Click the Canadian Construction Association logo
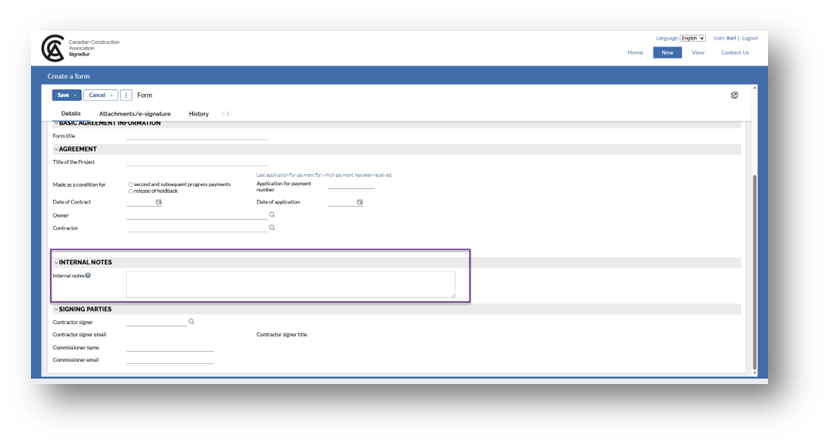The image size is (830, 446). [x=52, y=47]
